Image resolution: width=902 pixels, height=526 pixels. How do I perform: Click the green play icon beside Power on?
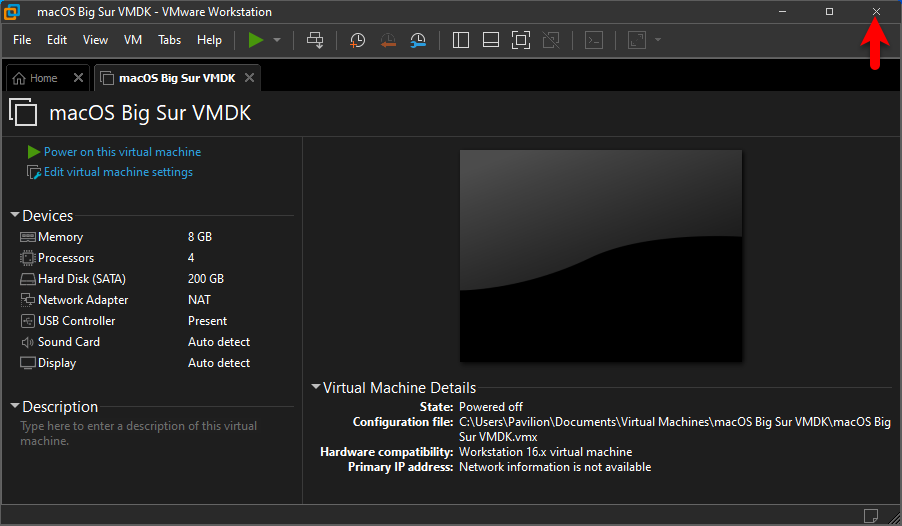point(33,152)
